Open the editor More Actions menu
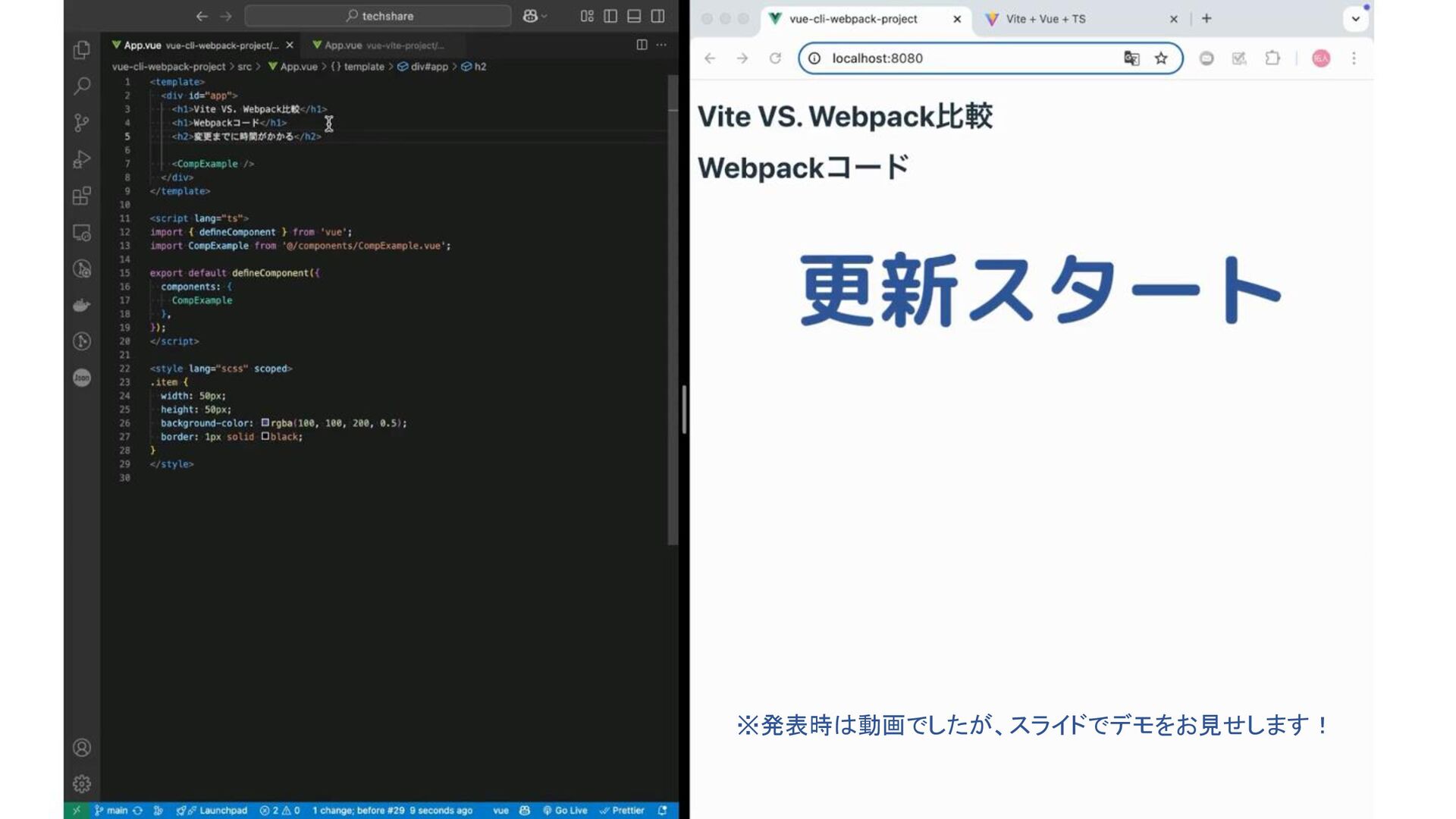1456x819 pixels. click(x=661, y=45)
